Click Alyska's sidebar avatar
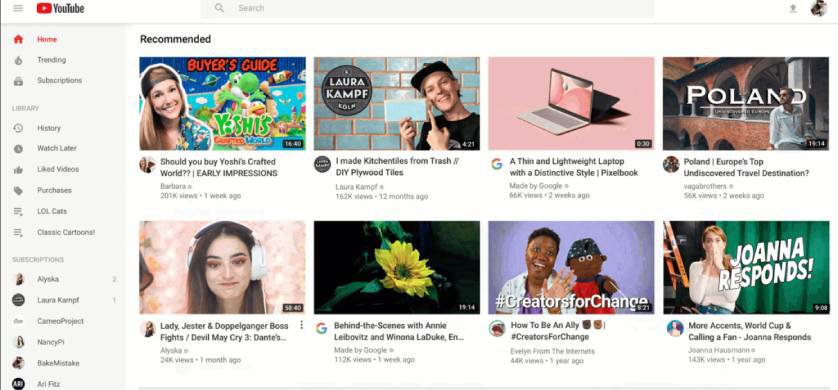This screenshot has width=838, height=390. pyautogui.click(x=19, y=279)
